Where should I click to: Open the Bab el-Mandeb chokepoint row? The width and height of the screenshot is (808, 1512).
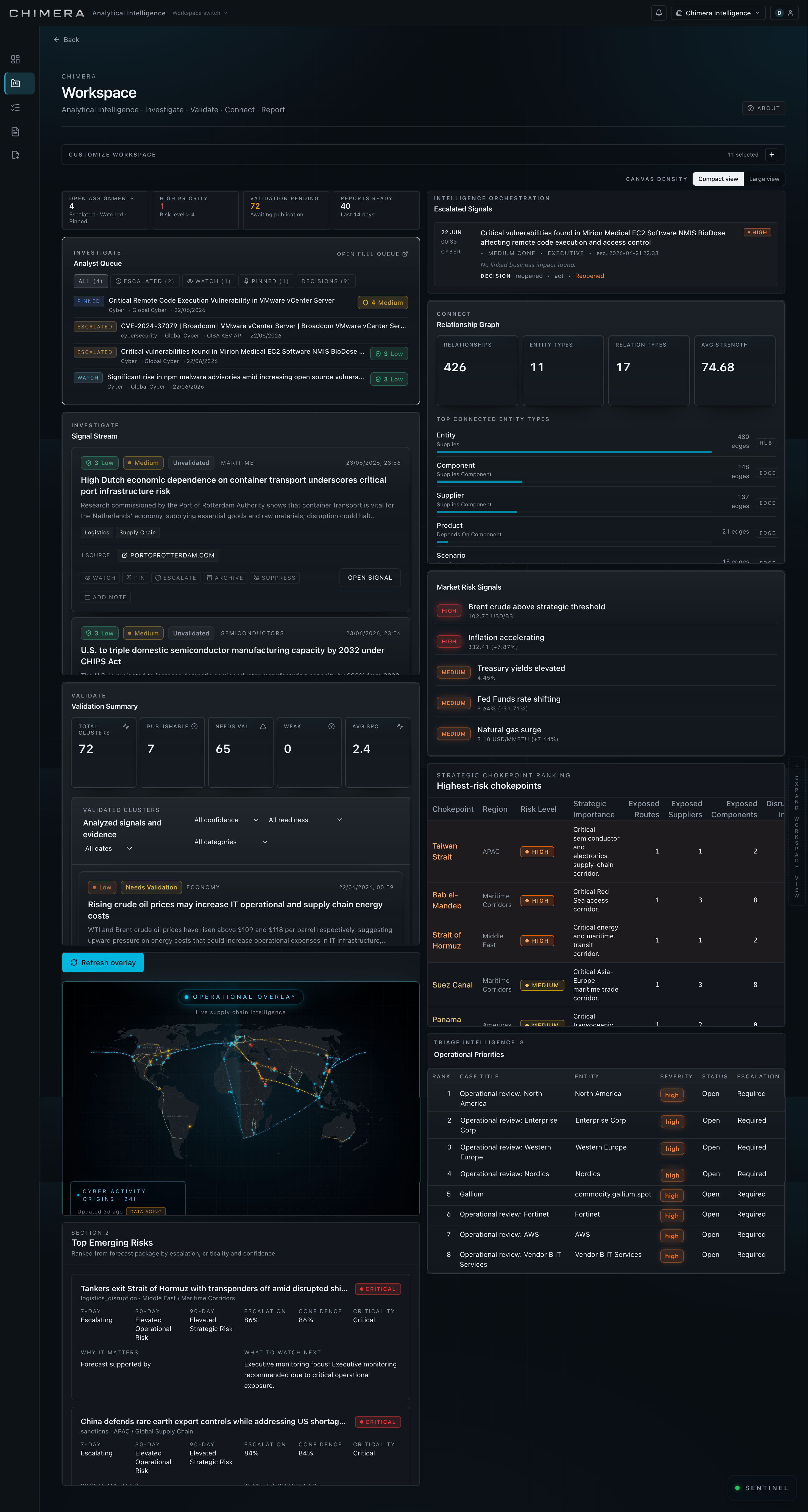point(606,900)
